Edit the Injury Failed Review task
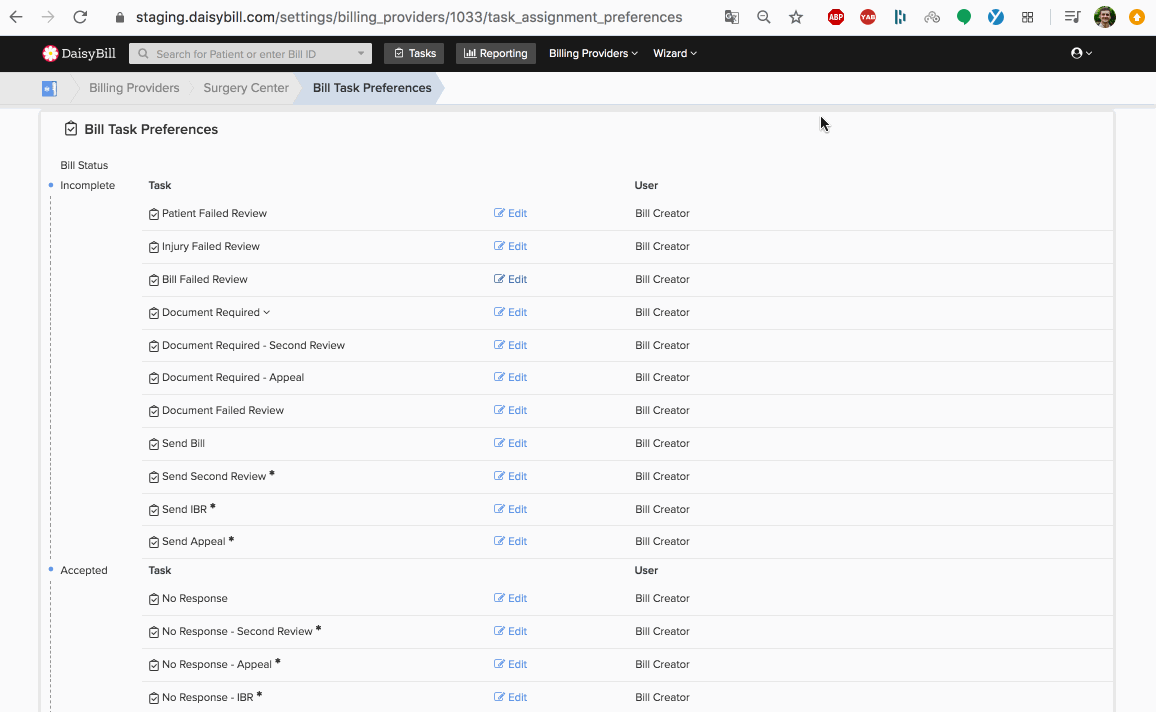The width and height of the screenshot is (1156, 712). tap(510, 246)
